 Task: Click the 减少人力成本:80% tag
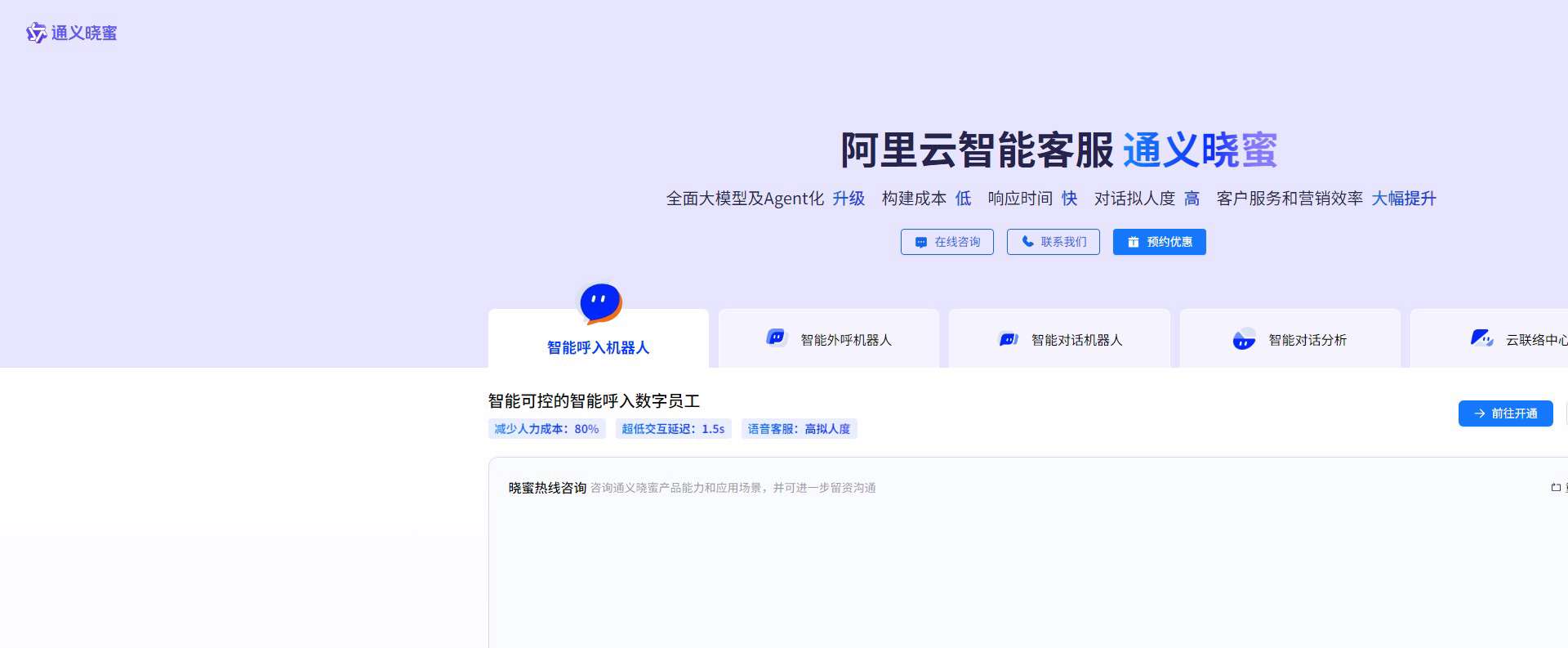(547, 429)
